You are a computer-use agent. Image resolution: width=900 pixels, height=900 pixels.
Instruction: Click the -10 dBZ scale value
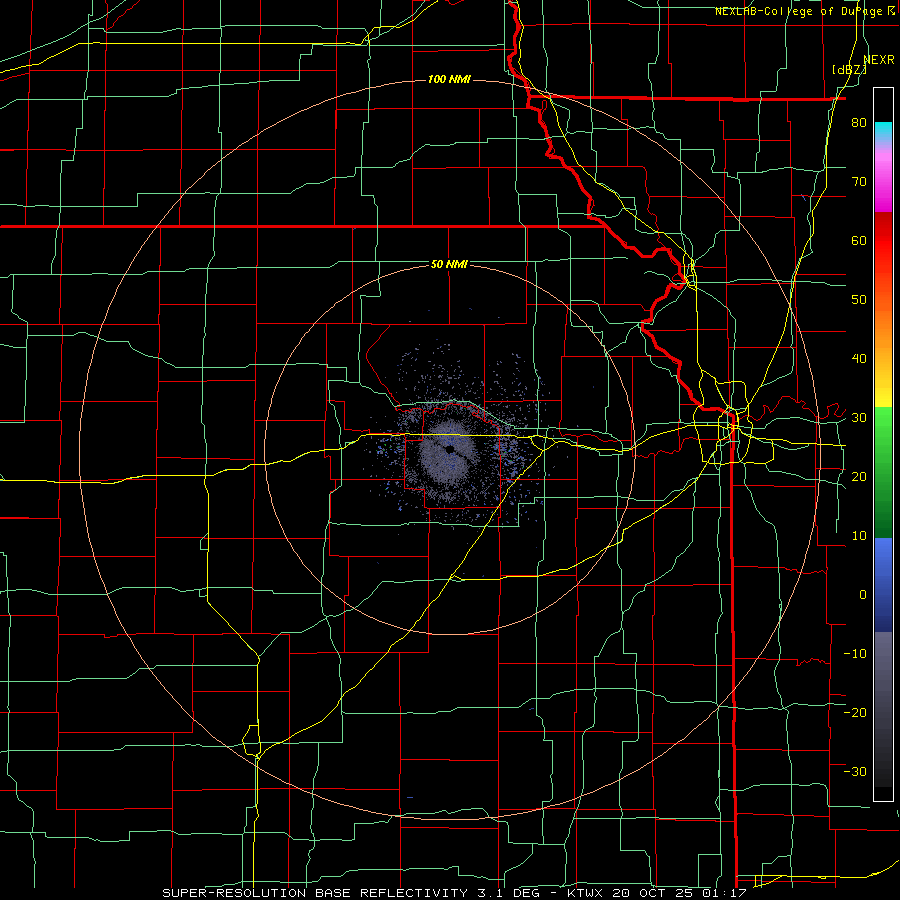pyautogui.click(x=855, y=654)
